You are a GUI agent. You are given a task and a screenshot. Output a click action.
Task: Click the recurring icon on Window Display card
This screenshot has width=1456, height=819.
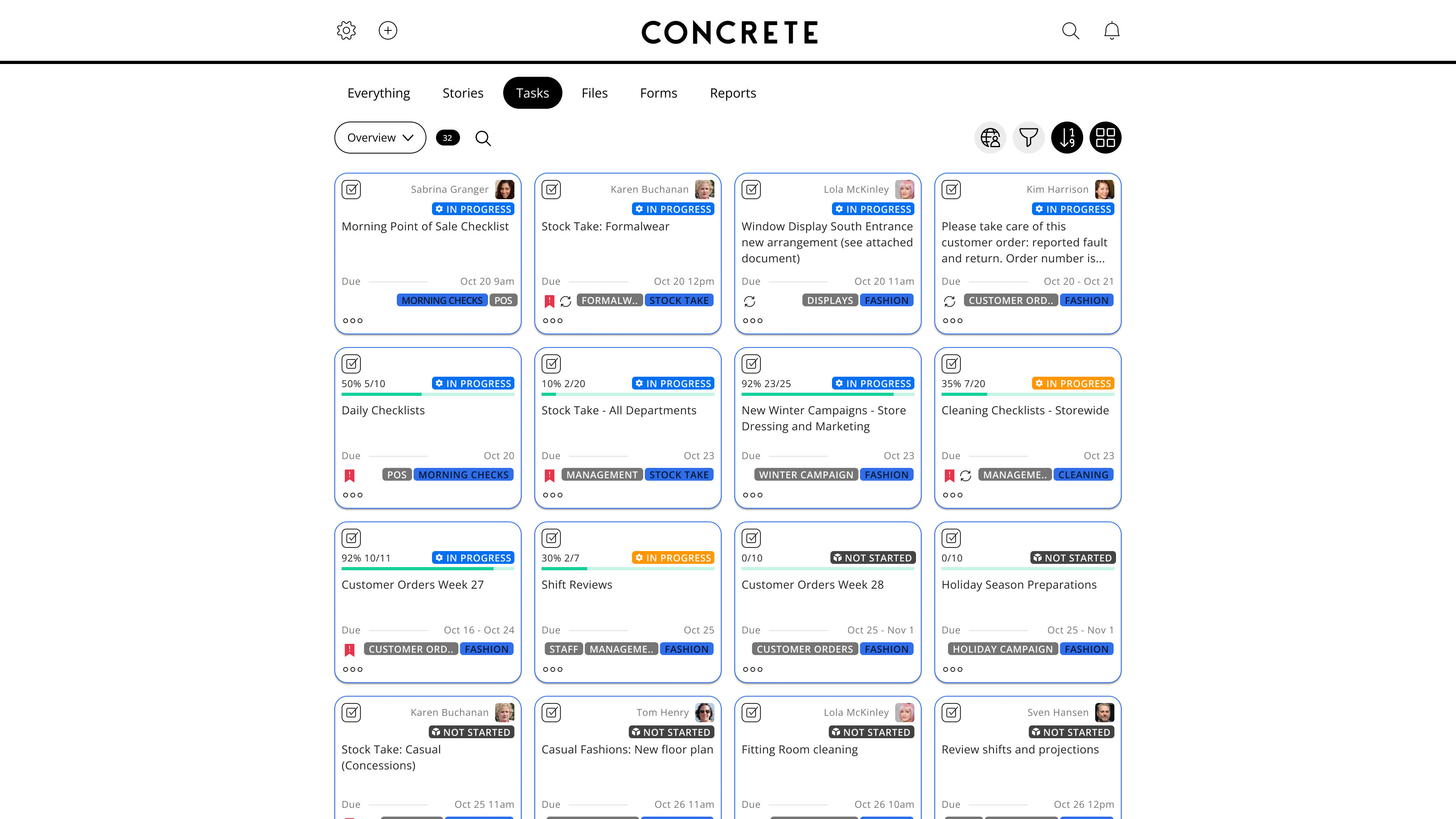click(x=750, y=301)
